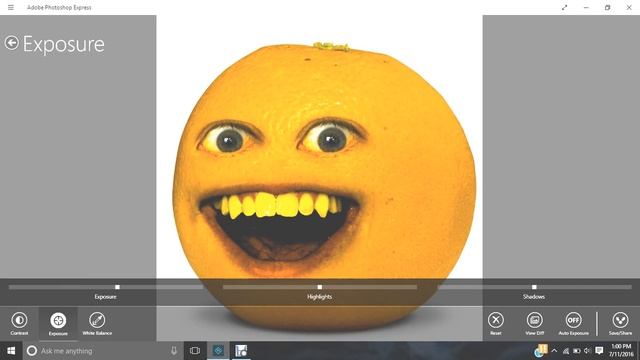
Task: Open the Windows Start menu
Action: (x=11, y=351)
